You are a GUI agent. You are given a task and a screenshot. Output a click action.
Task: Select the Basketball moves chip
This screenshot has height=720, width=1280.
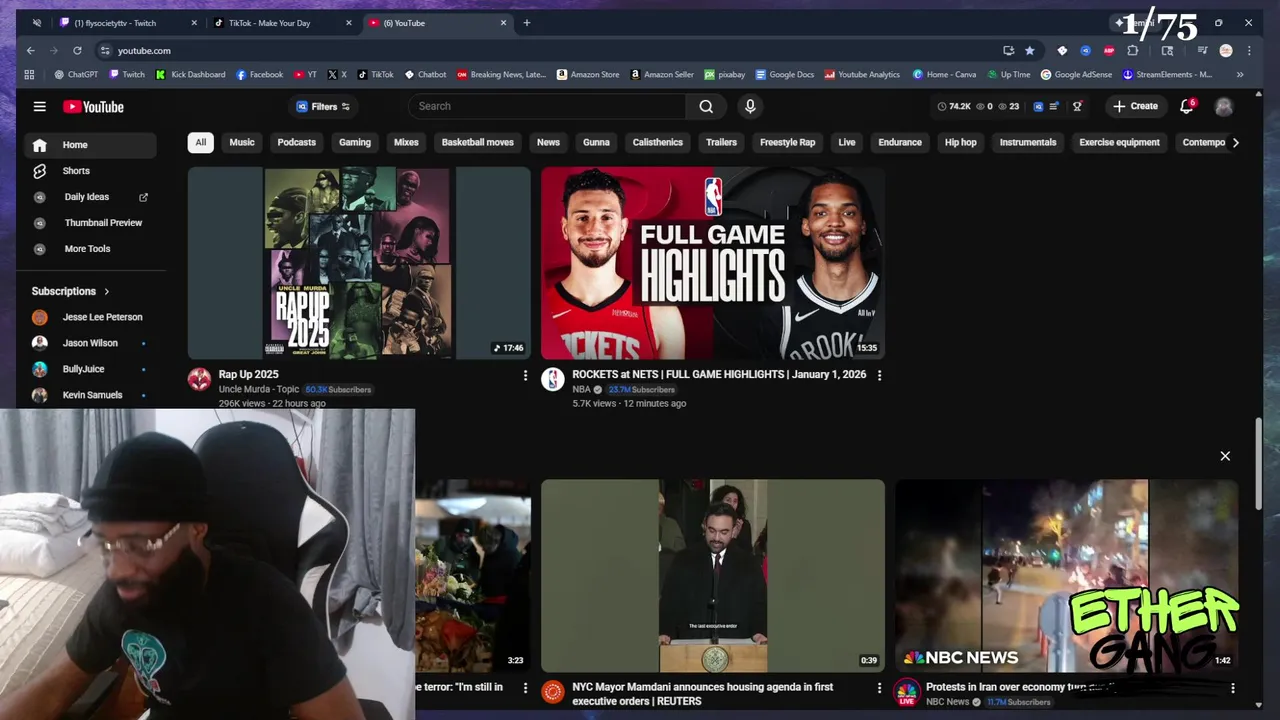(477, 142)
